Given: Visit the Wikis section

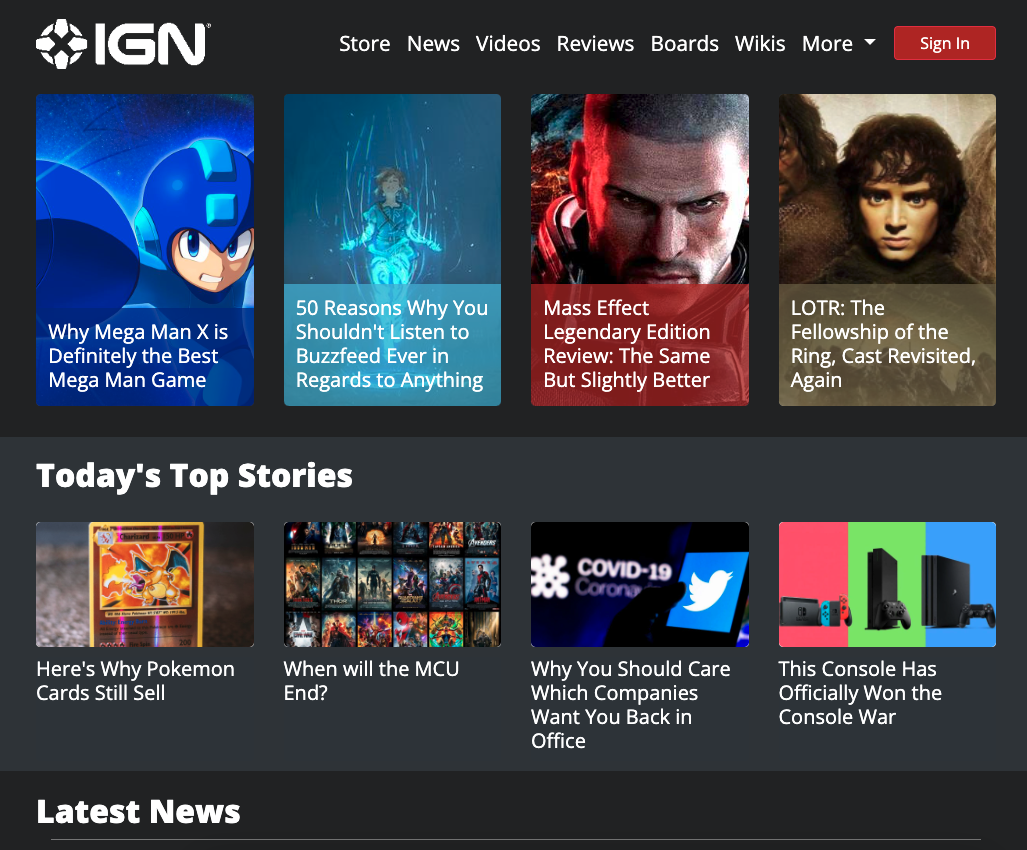Looking at the screenshot, I should (760, 44).
